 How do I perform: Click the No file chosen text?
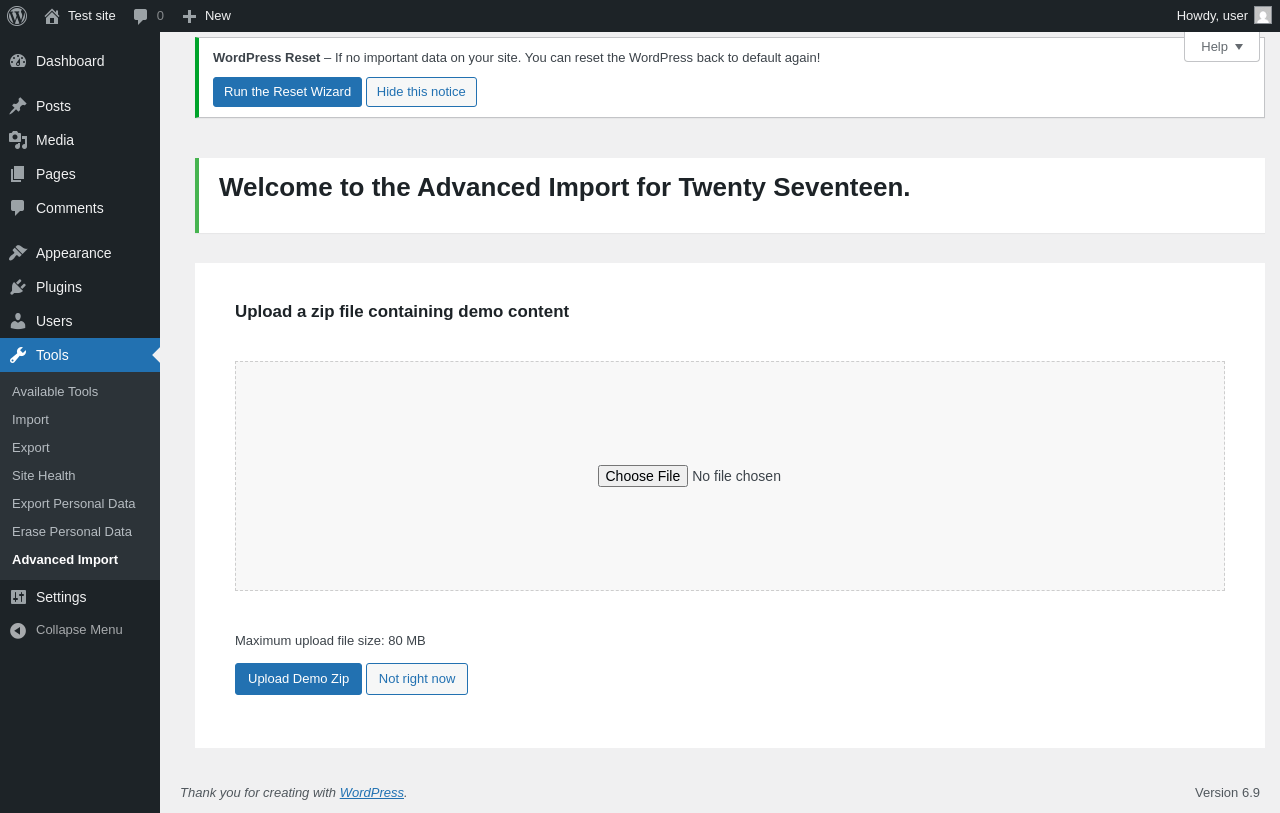[x=736, y=476]
